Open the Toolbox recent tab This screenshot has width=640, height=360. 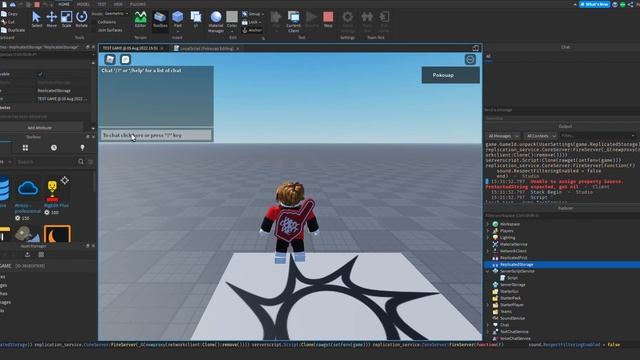pyautogui.click(x=54, y=148)
